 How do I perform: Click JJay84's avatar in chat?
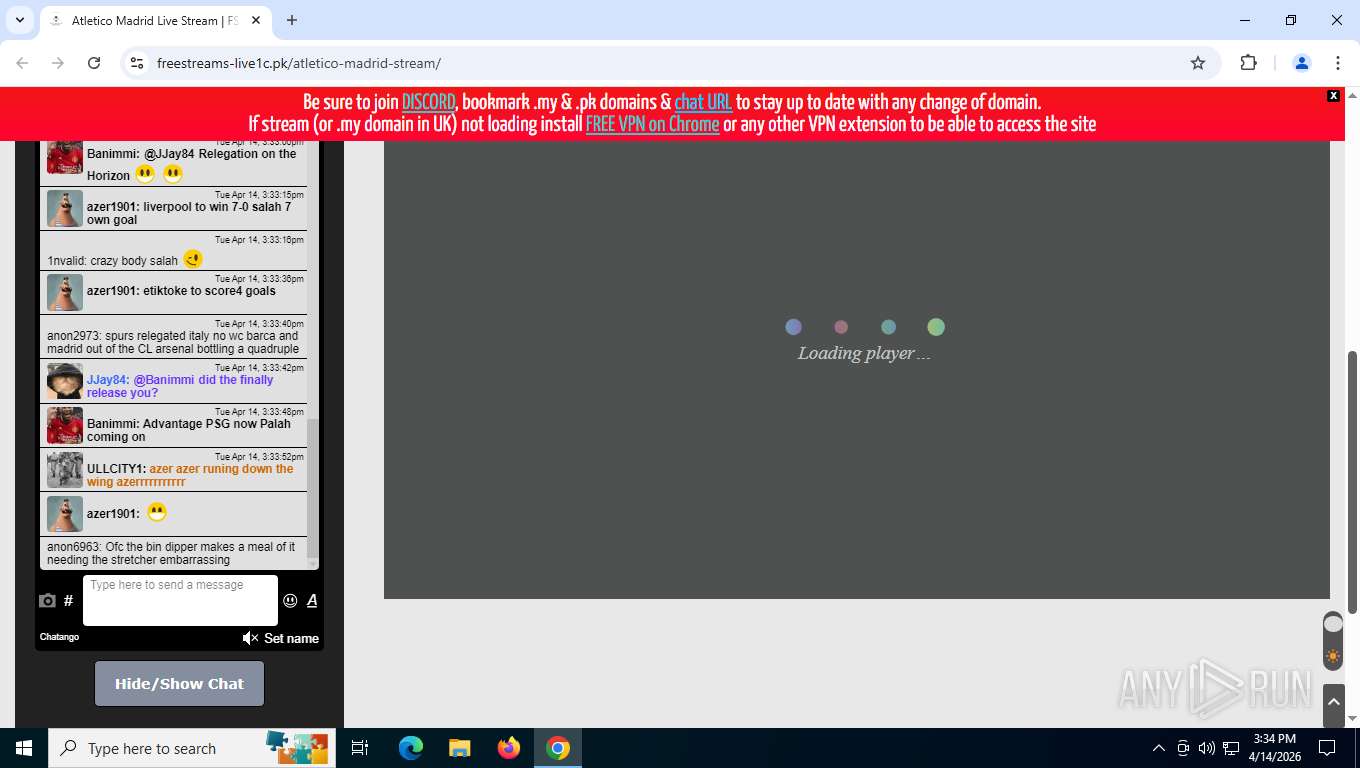tap(65, 381)
